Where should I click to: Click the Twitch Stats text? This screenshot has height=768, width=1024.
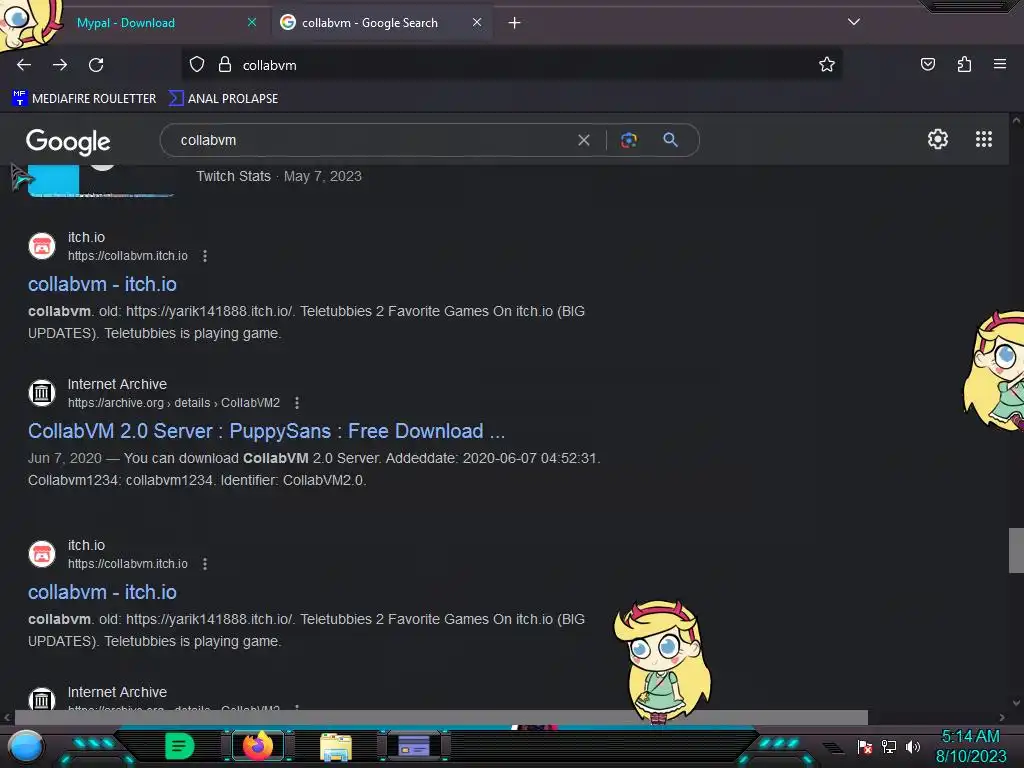233,176
